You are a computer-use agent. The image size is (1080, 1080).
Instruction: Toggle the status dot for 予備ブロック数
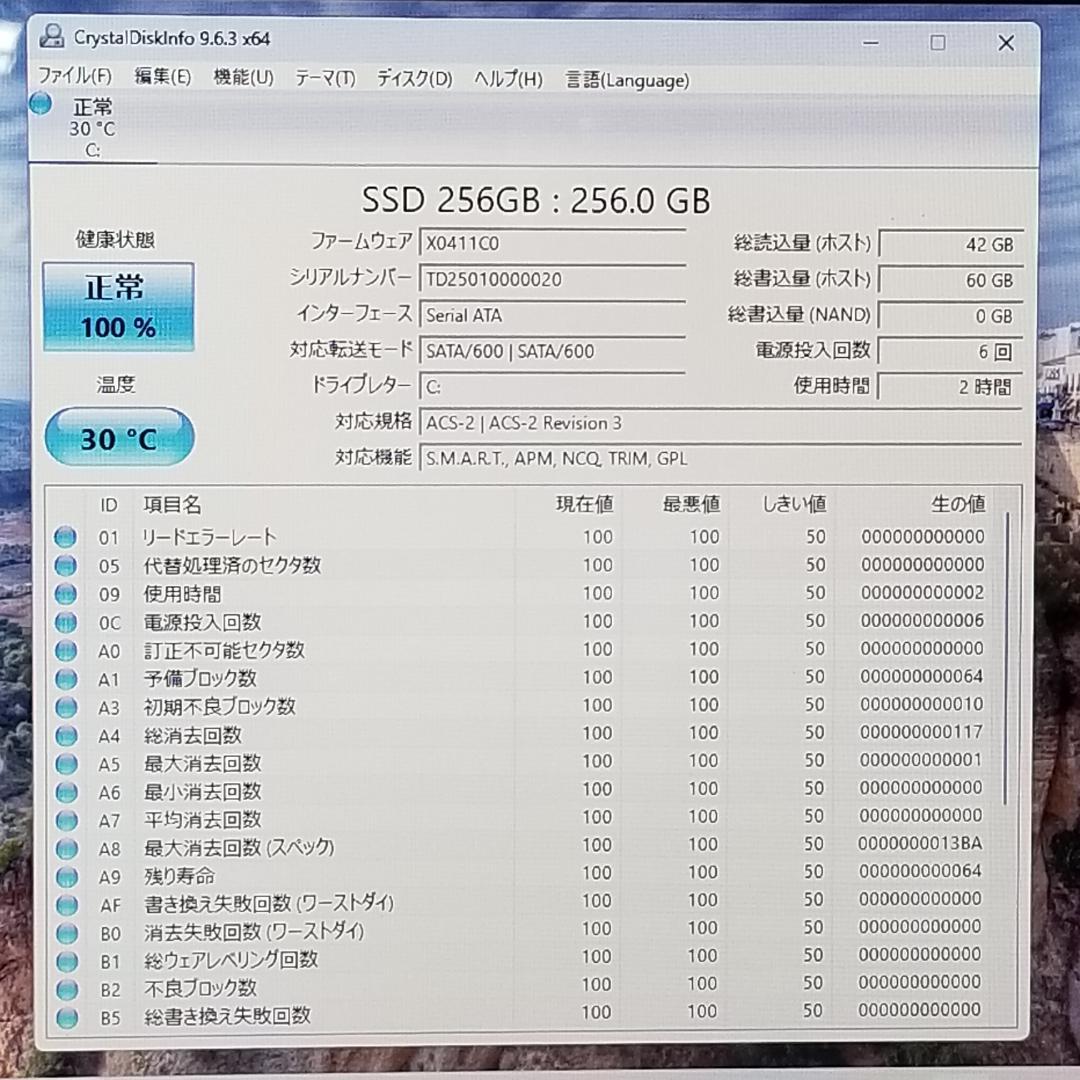pos(65,677)
